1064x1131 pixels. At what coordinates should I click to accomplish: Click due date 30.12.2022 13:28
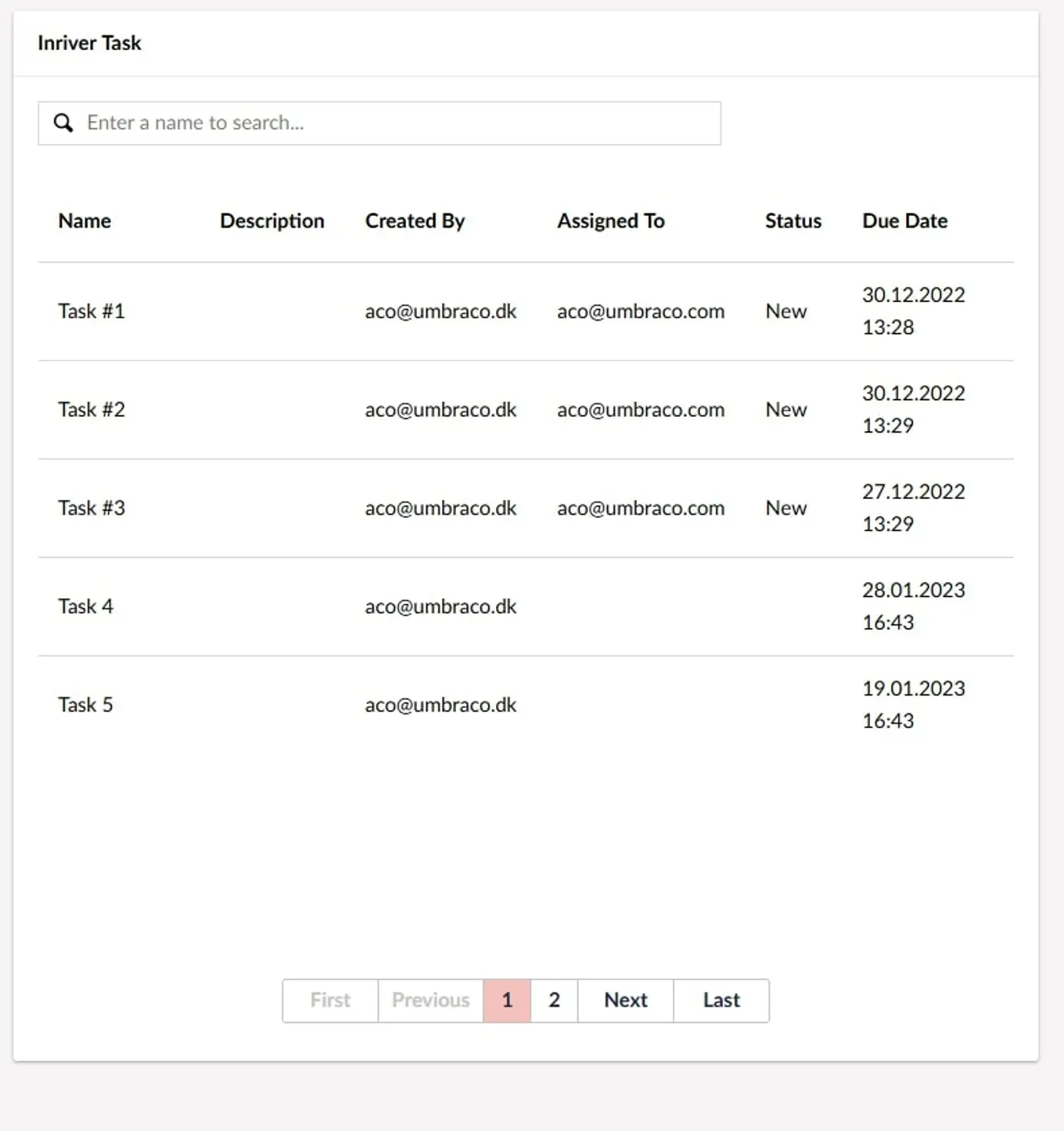click(x=914, y=311)
